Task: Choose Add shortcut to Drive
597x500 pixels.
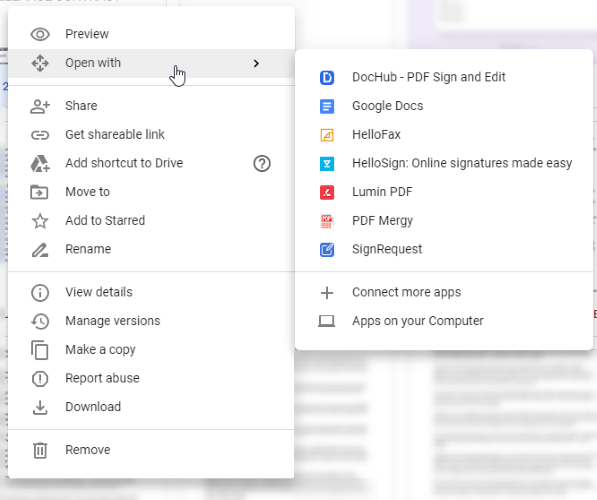Action: pyautogui.click(x=151, y=163)
